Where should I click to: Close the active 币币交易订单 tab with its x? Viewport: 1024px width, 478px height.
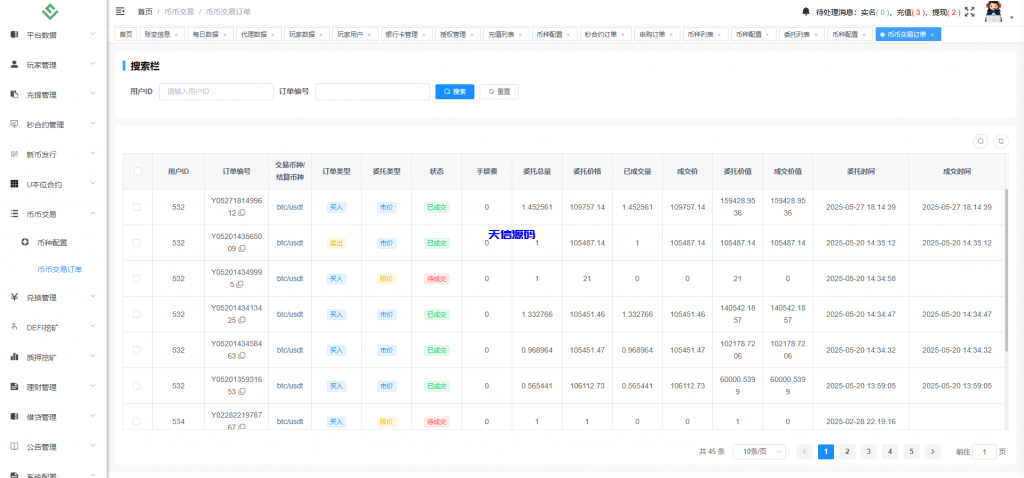(933, 35)
